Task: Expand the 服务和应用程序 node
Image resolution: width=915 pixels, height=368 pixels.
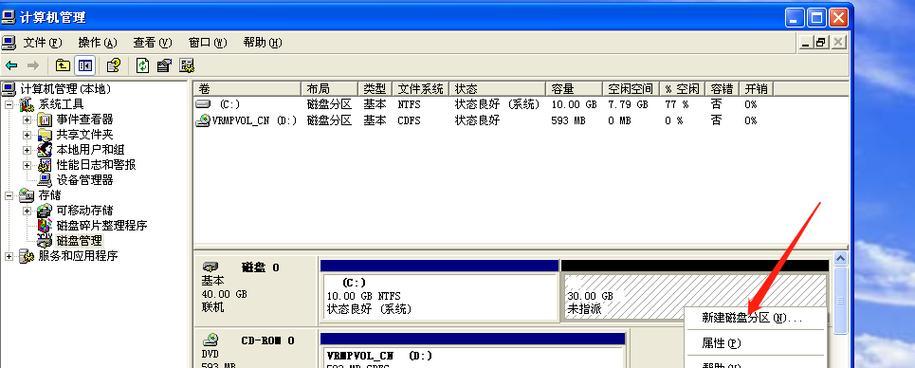Action: [9, 255]
